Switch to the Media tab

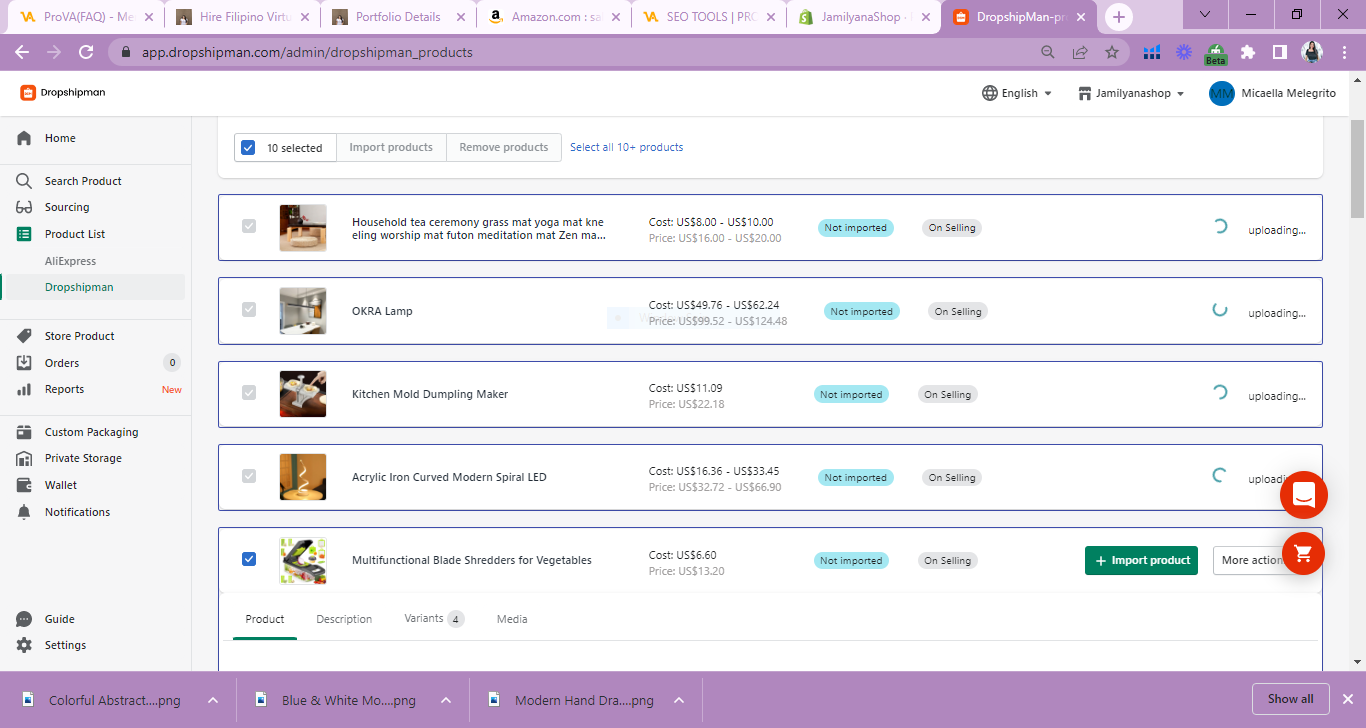[x=512, y=619]
